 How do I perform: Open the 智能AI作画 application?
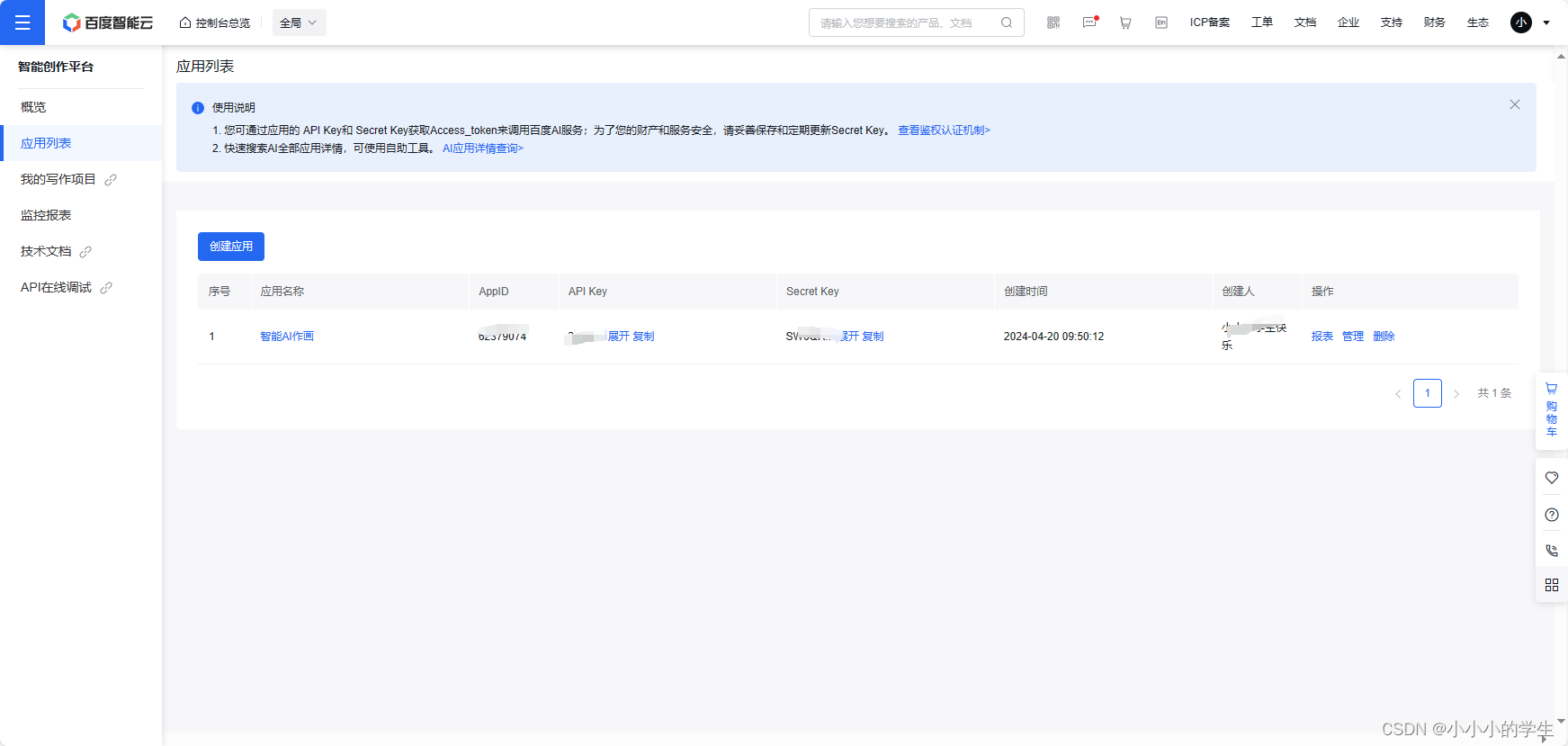287,337
